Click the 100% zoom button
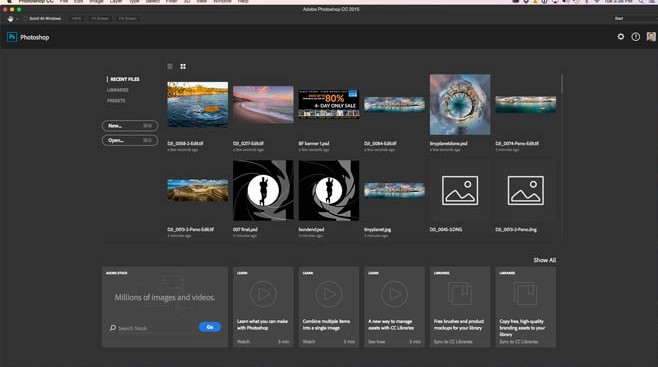Image resolution: width=658 pixels, height=367 pixels. click(x=76, y=18)
